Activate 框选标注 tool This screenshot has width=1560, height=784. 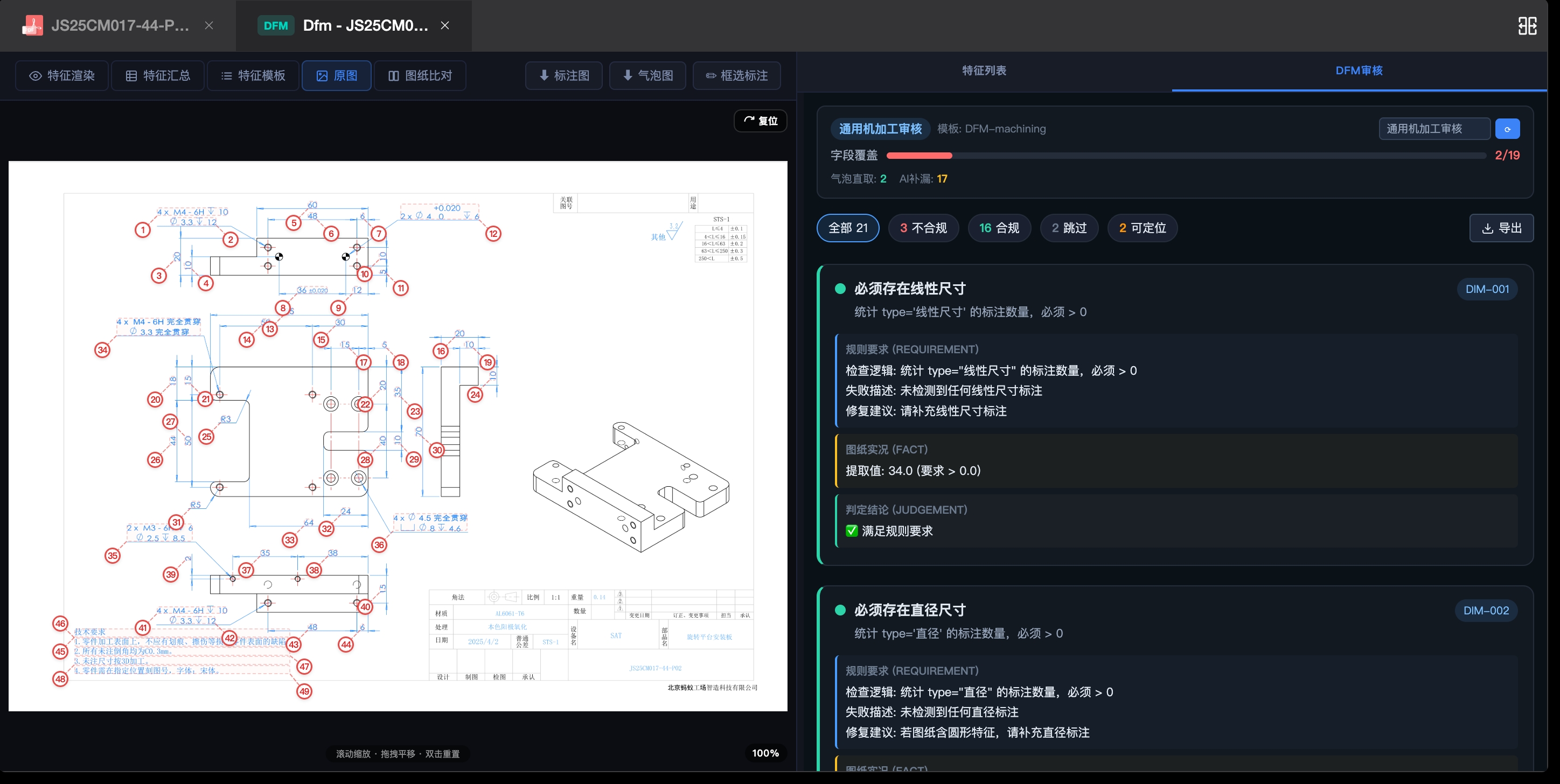coord(736,76)
